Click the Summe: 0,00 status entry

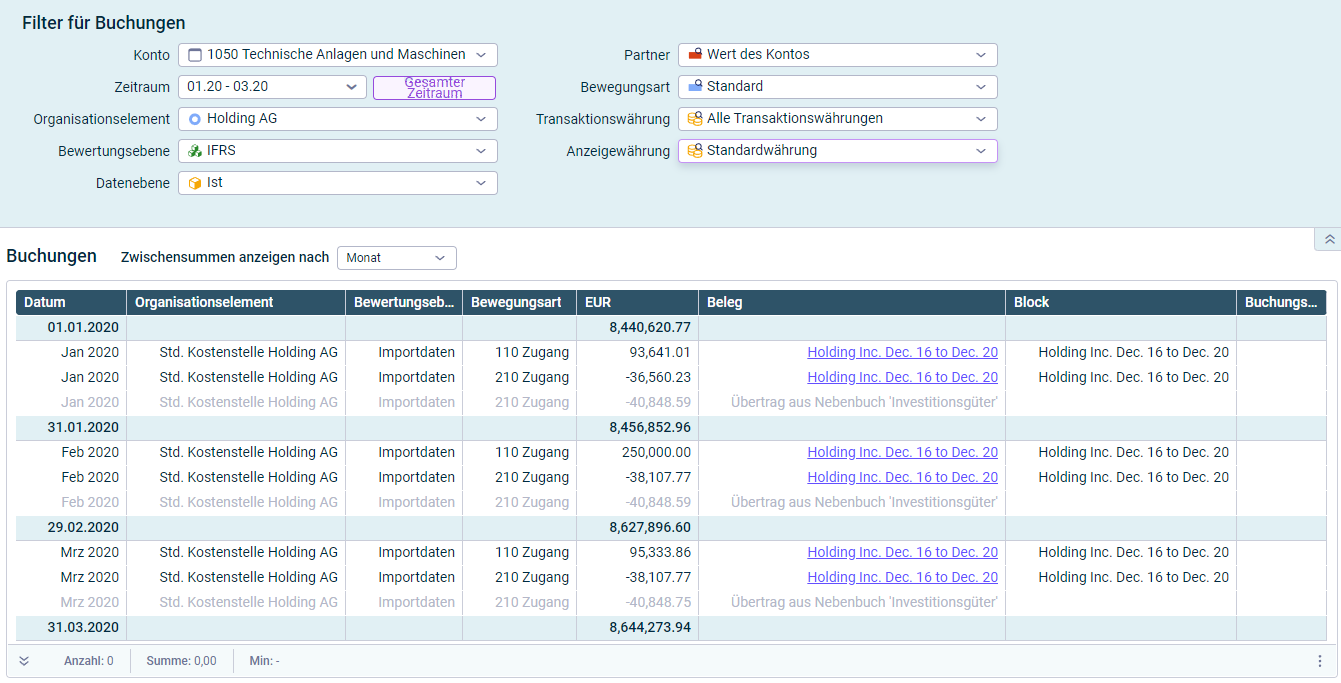tap(181, 661)
